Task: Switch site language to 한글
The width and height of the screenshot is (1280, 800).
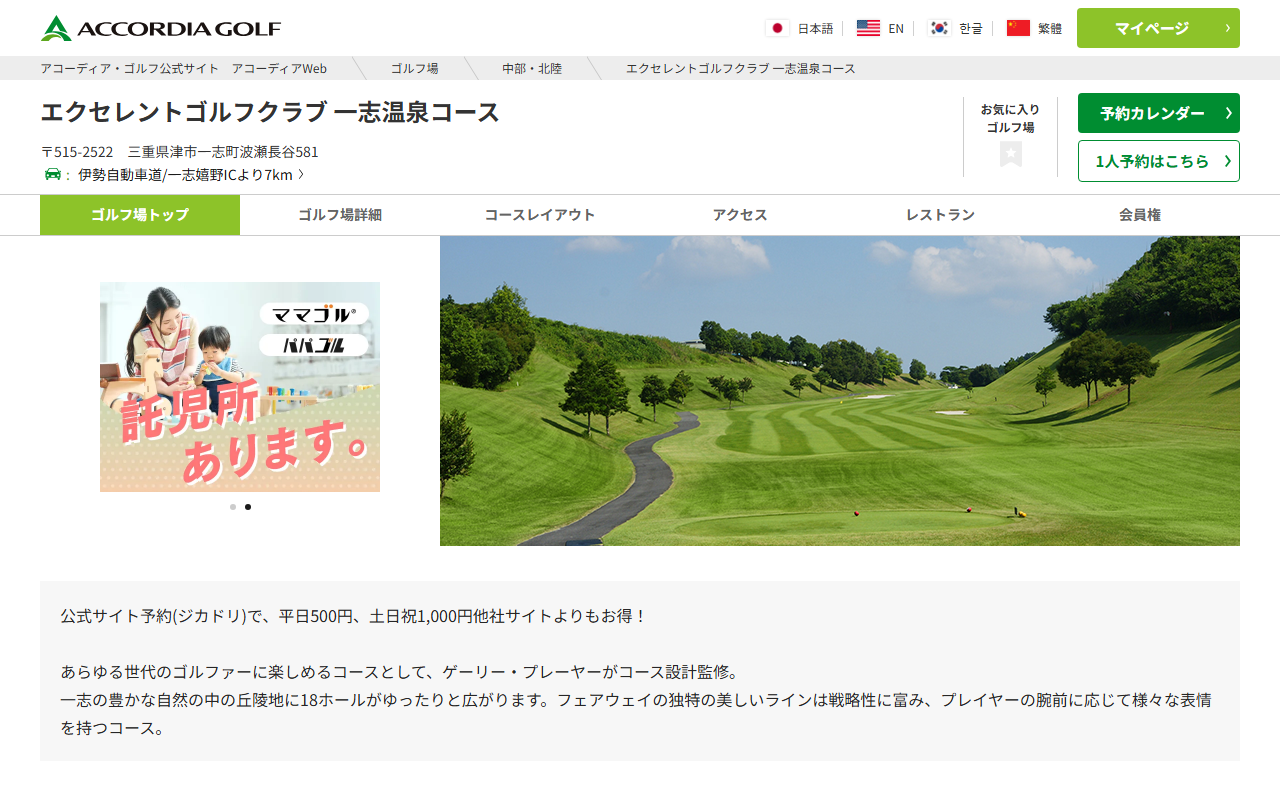Action: click(970, 28)
